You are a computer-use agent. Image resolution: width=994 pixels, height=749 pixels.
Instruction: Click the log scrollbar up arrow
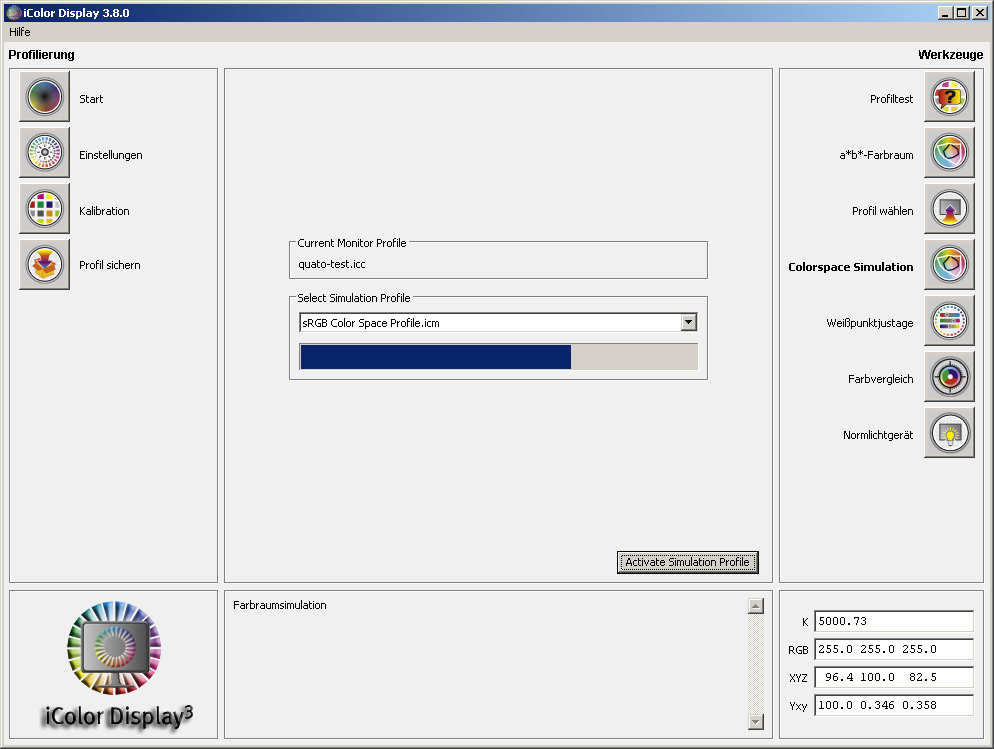click(756, 606)
